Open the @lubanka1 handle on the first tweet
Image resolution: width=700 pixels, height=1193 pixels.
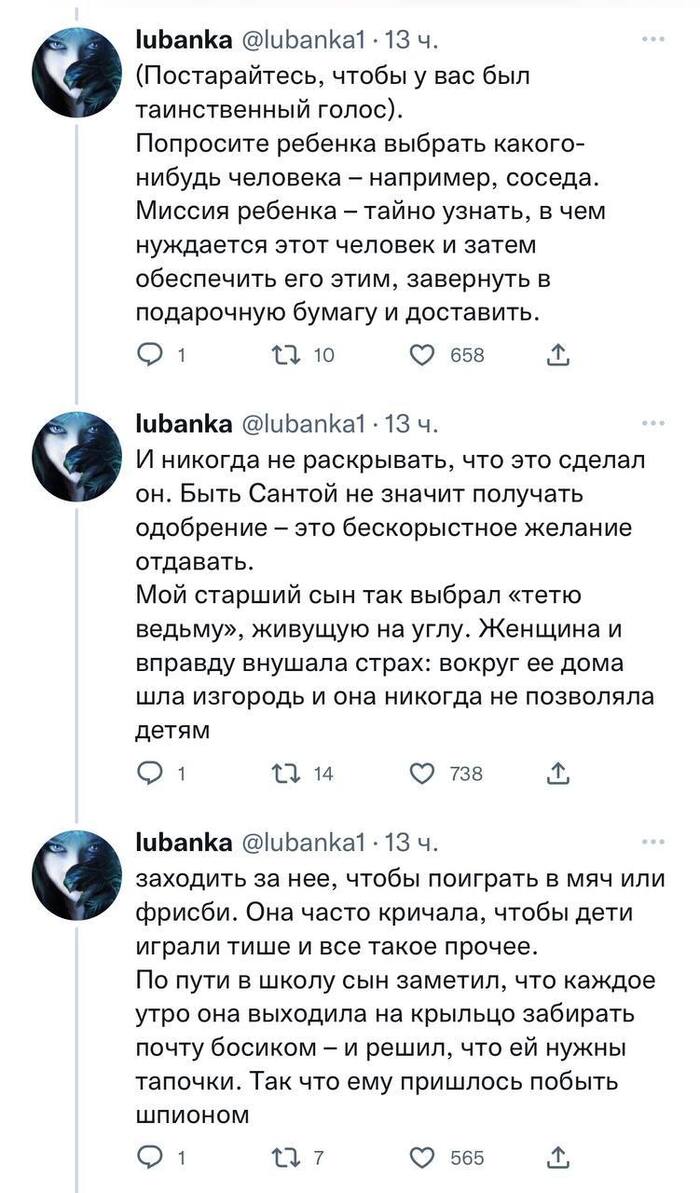pos(303,40)
